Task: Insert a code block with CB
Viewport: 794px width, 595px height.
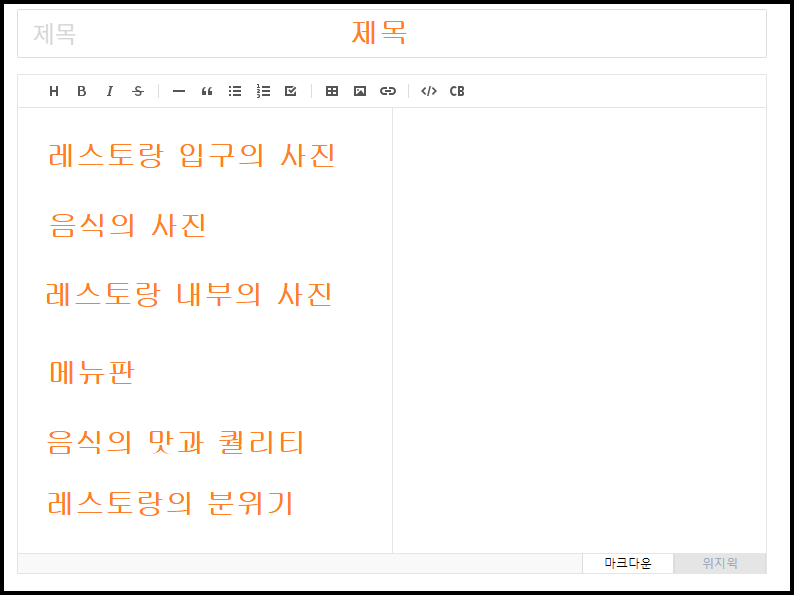Action: pyautogui.click(x=457, y=91)
